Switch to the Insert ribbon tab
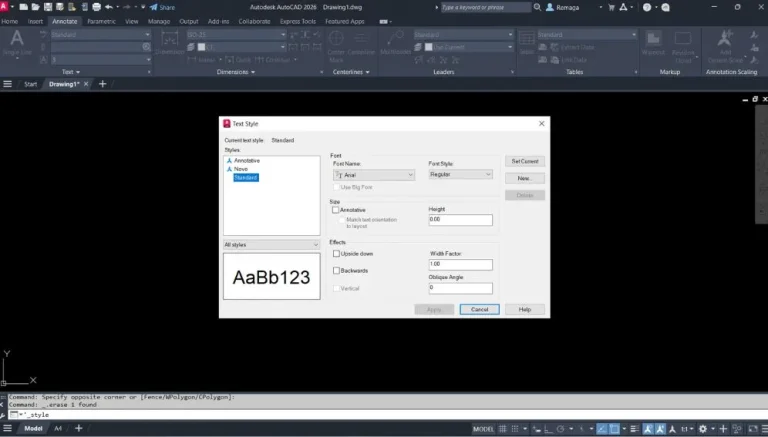 35,22
